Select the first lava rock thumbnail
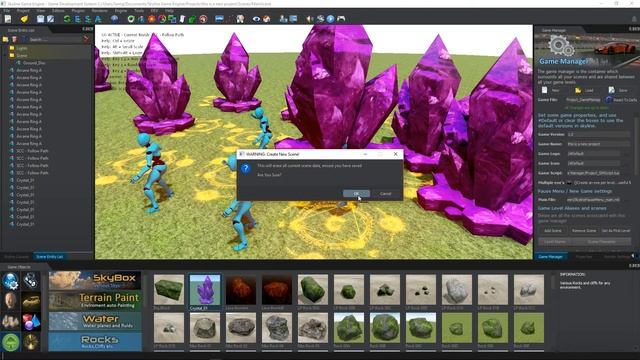The image size is (640, 360). tap(241, 290)
